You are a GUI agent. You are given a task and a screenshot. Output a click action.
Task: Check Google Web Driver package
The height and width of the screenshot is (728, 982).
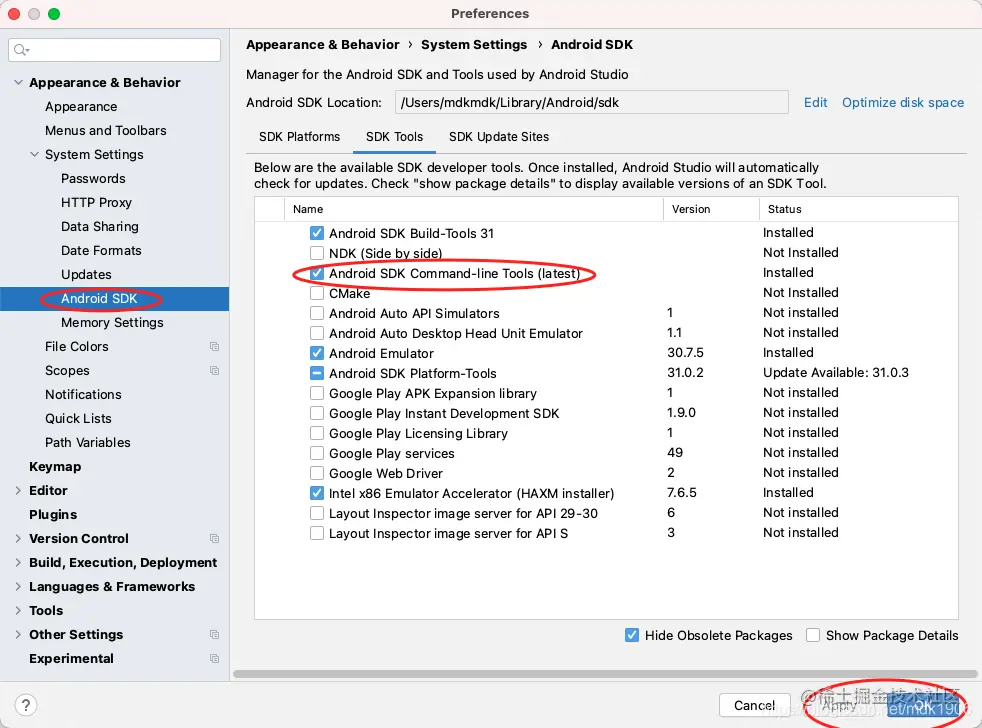click(317, 474)
